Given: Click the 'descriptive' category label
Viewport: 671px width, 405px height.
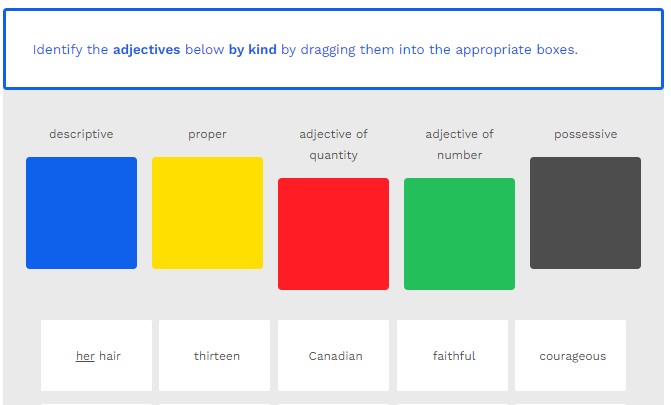Looking at the screenshot, I should (81, 134).
